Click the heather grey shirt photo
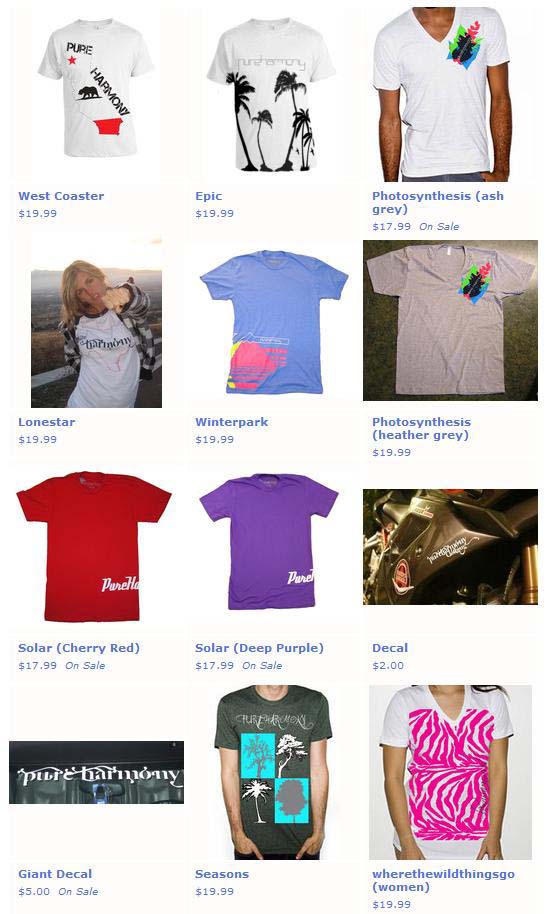Image resolution: width=547 pixels, height=914 pixels. pos(450,321)
